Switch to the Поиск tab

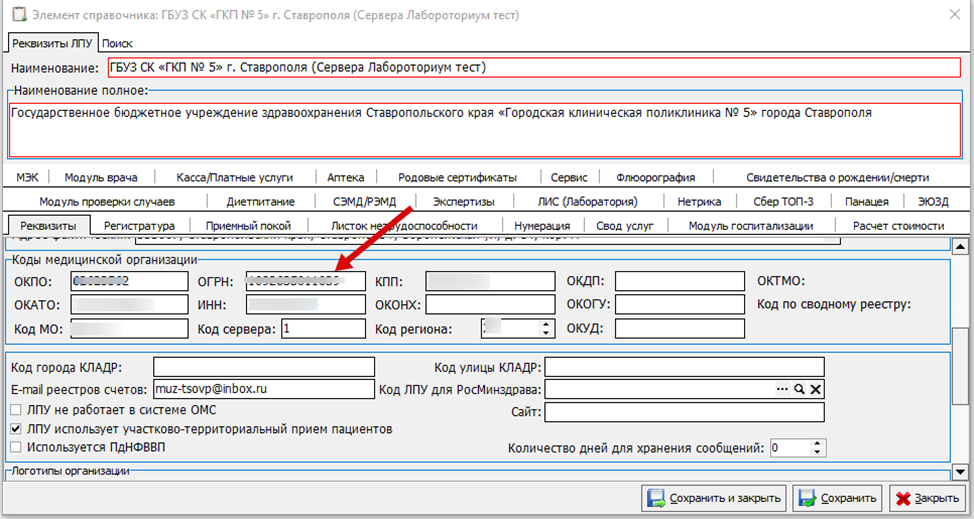(117, 44)
